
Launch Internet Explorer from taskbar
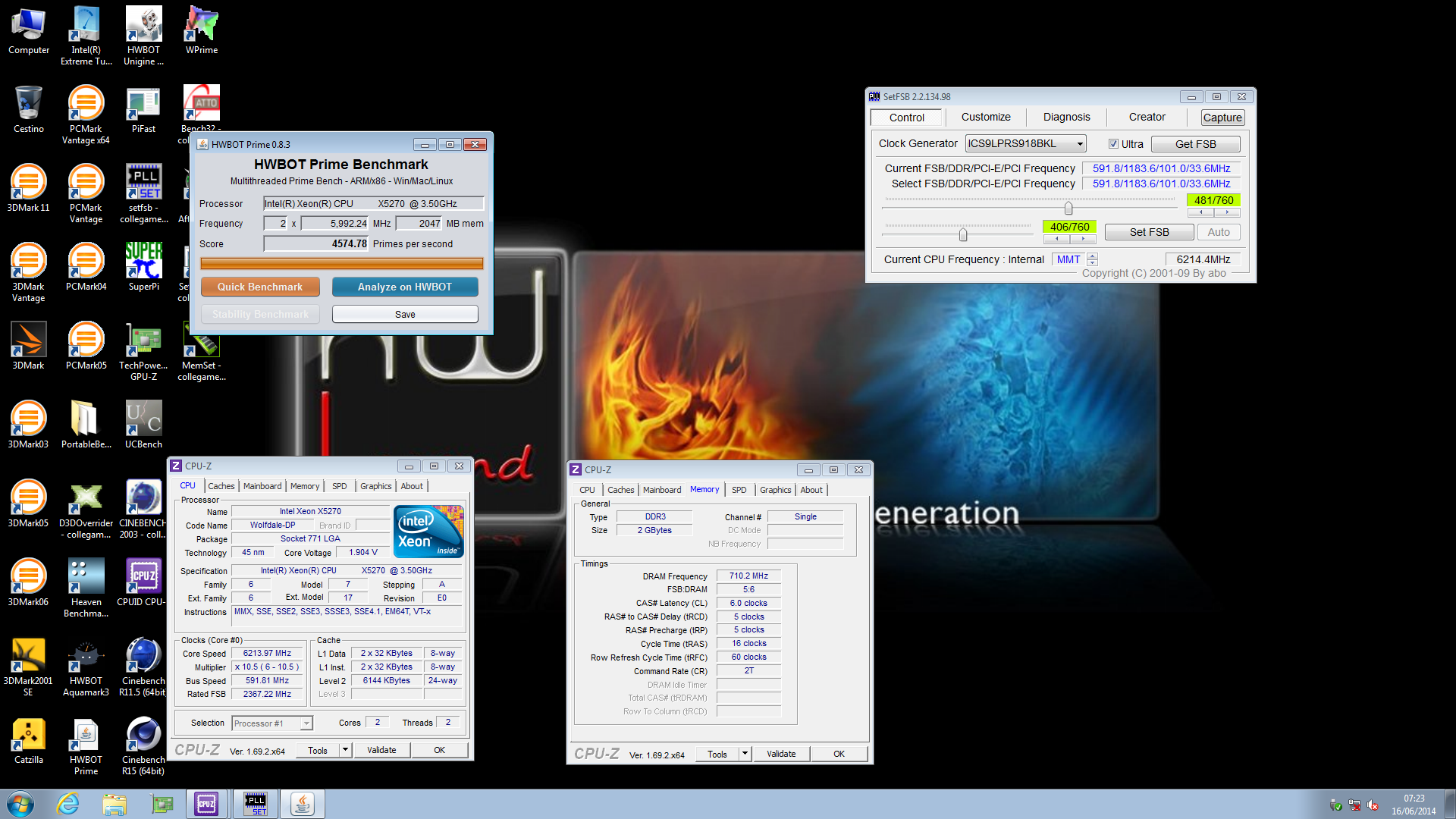68,804
